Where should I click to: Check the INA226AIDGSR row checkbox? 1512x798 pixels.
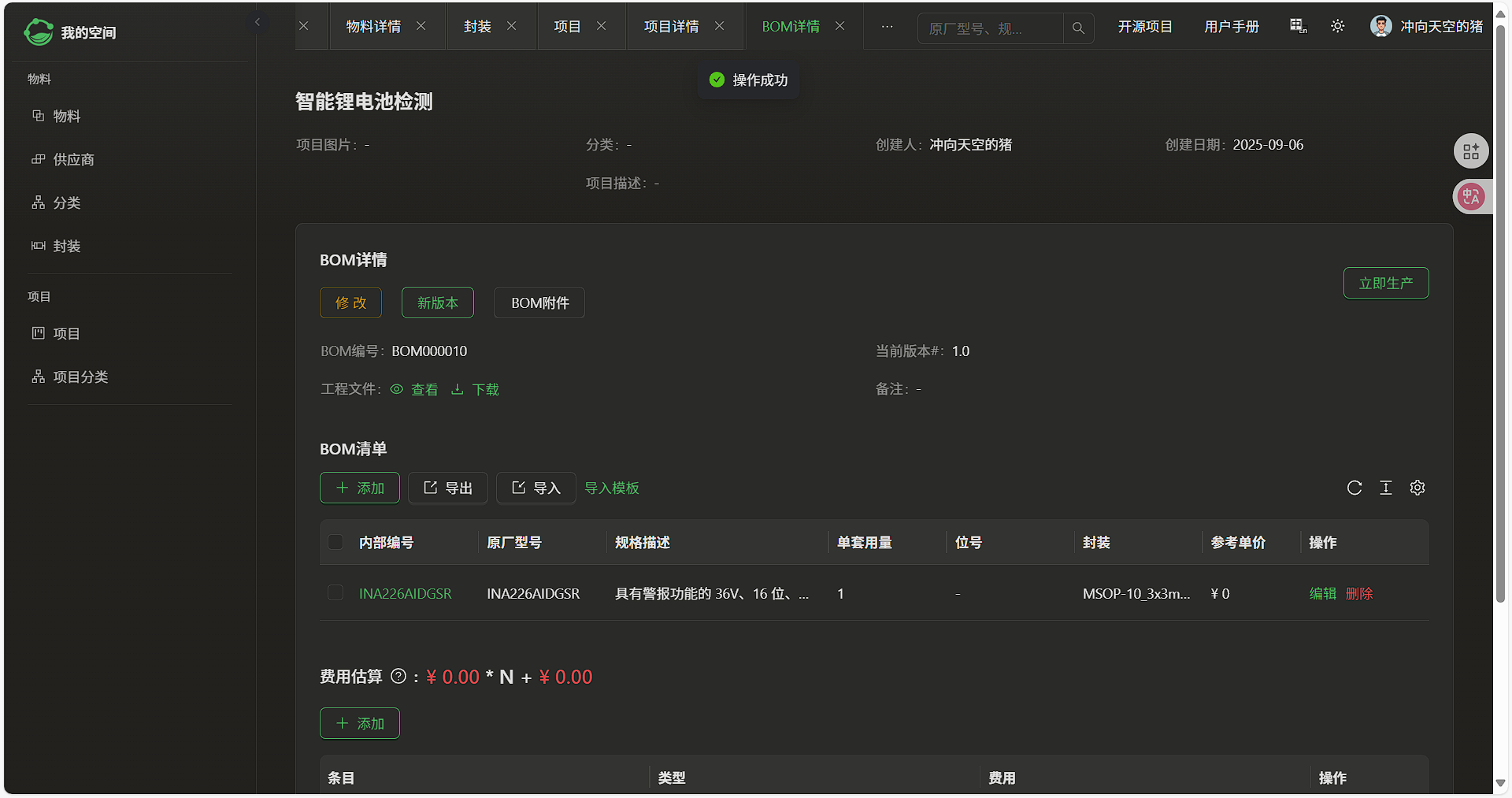coord(335,593)
